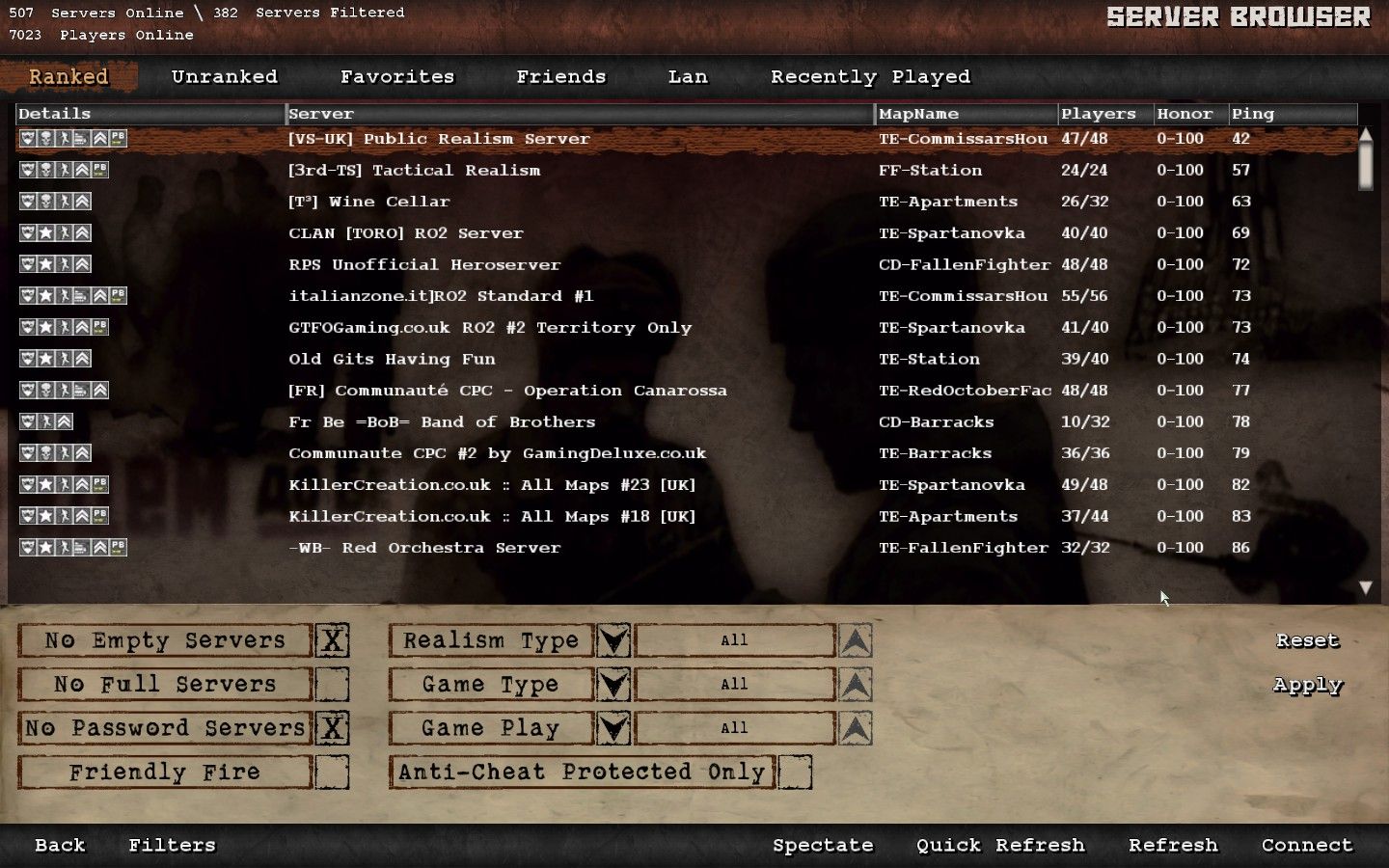Click the skull icon on the [VS-UK] Public Realism row
Viewport: 1389px width, 868px height.
point(45,139)
